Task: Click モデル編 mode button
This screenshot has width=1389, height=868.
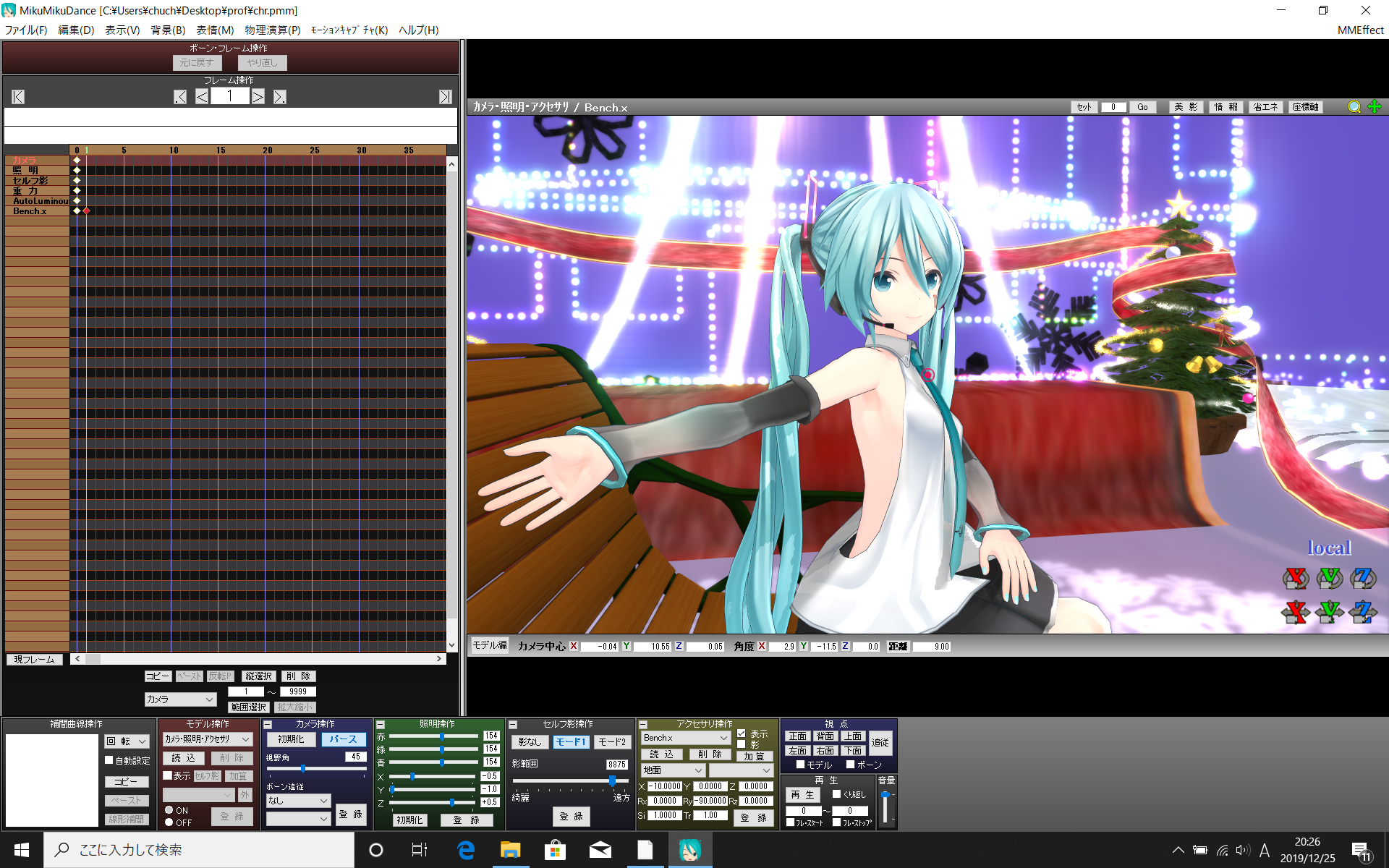Action: pos(490,645)
